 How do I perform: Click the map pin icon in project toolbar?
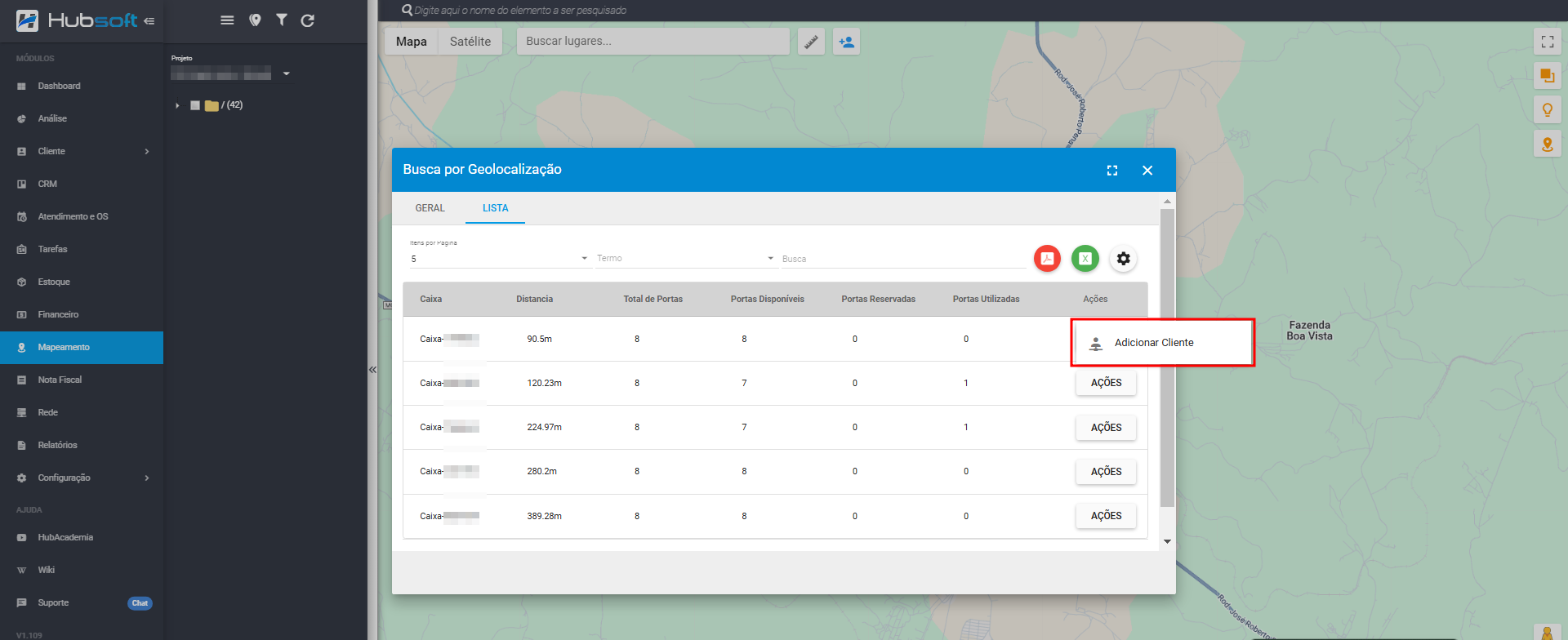pyautogui.click(x=256, y=20)
